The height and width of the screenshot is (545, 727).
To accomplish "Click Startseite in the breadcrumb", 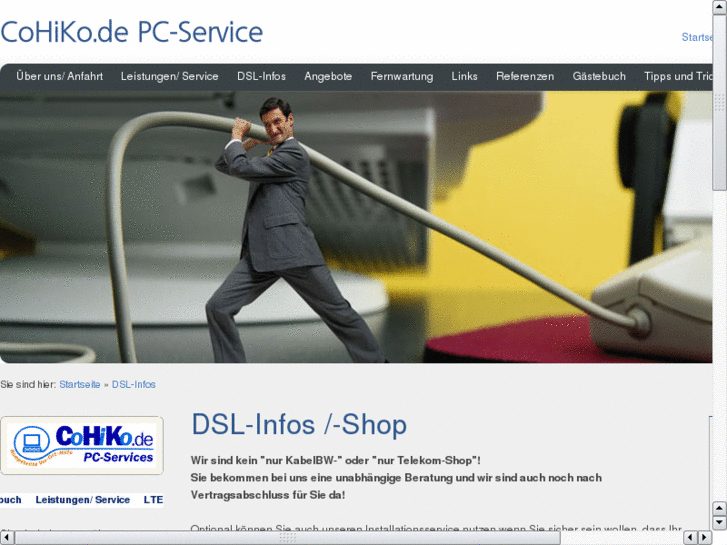I will point(80,385).
